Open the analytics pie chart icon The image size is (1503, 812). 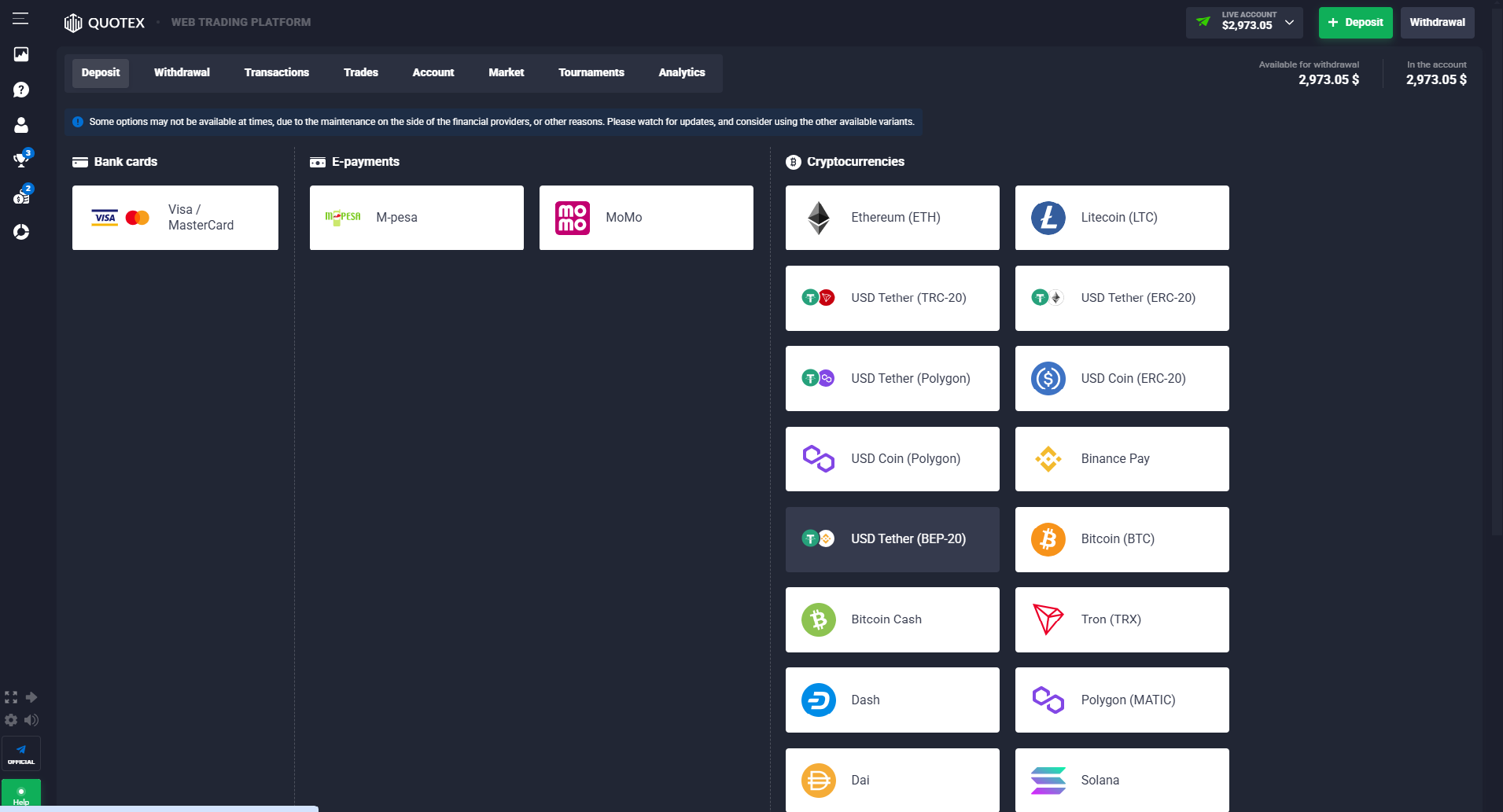[x=21, y=232]
